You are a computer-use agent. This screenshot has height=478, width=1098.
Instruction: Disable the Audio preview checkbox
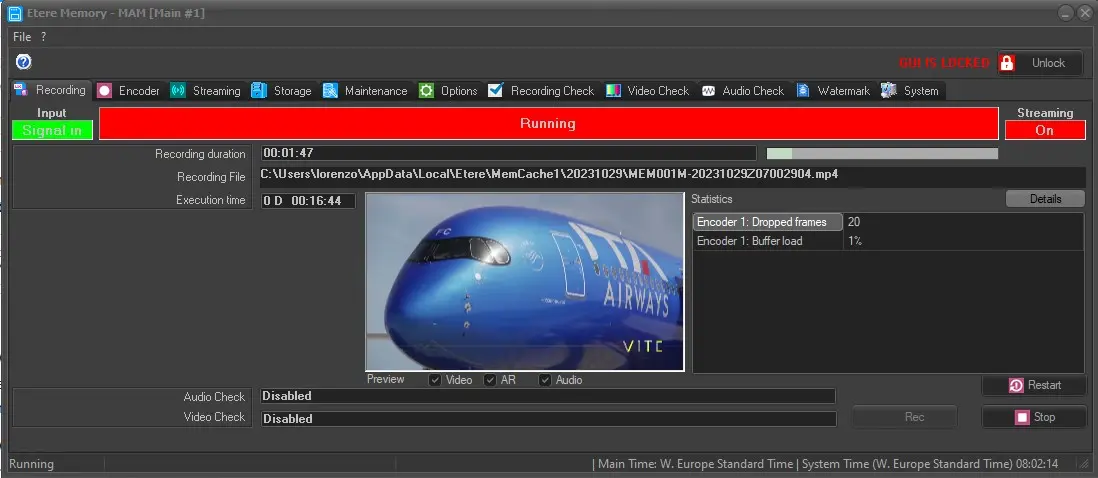click(545, 380)
